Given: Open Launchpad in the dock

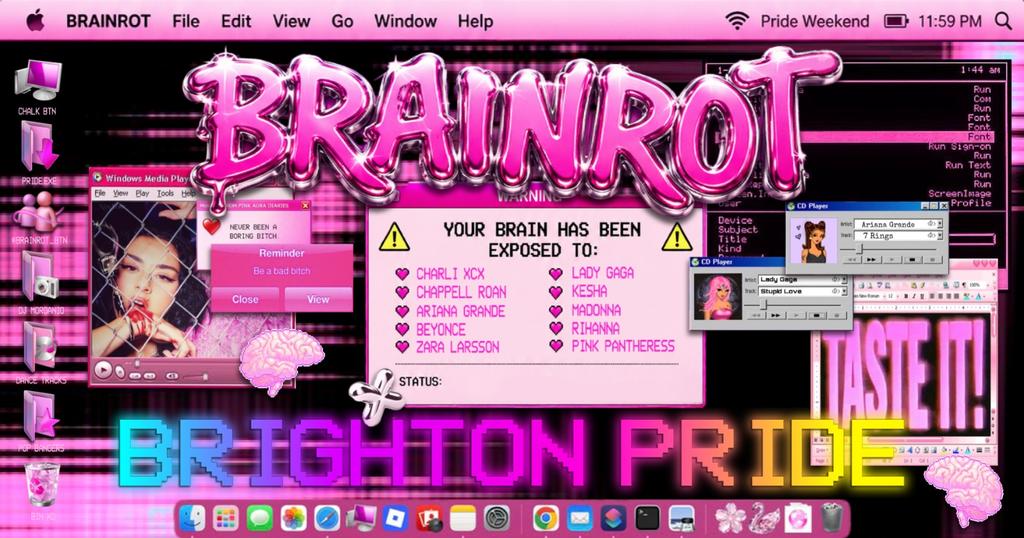Looking at the screenshot, I should coord(226,519).
